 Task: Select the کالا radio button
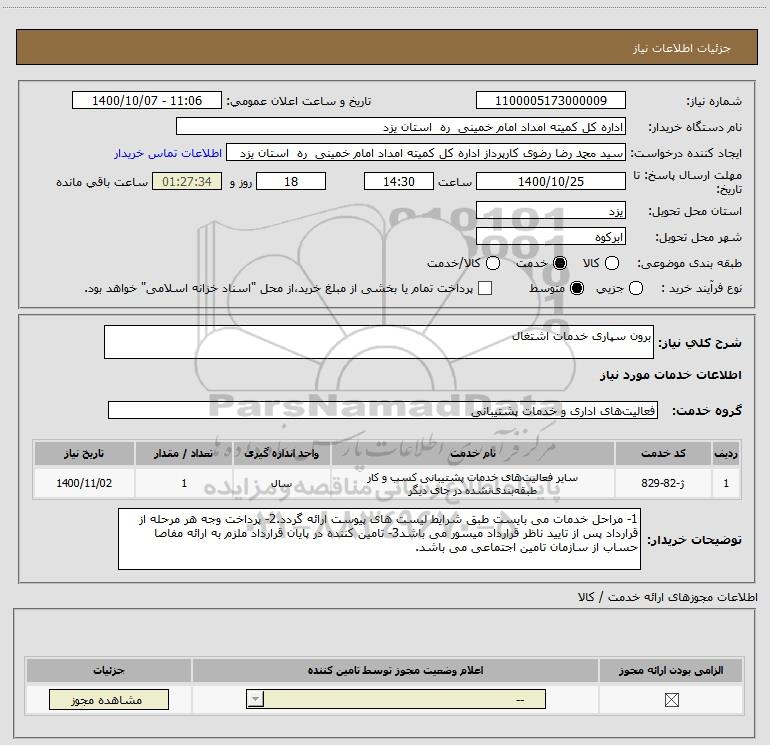click(x=611, y=264)
